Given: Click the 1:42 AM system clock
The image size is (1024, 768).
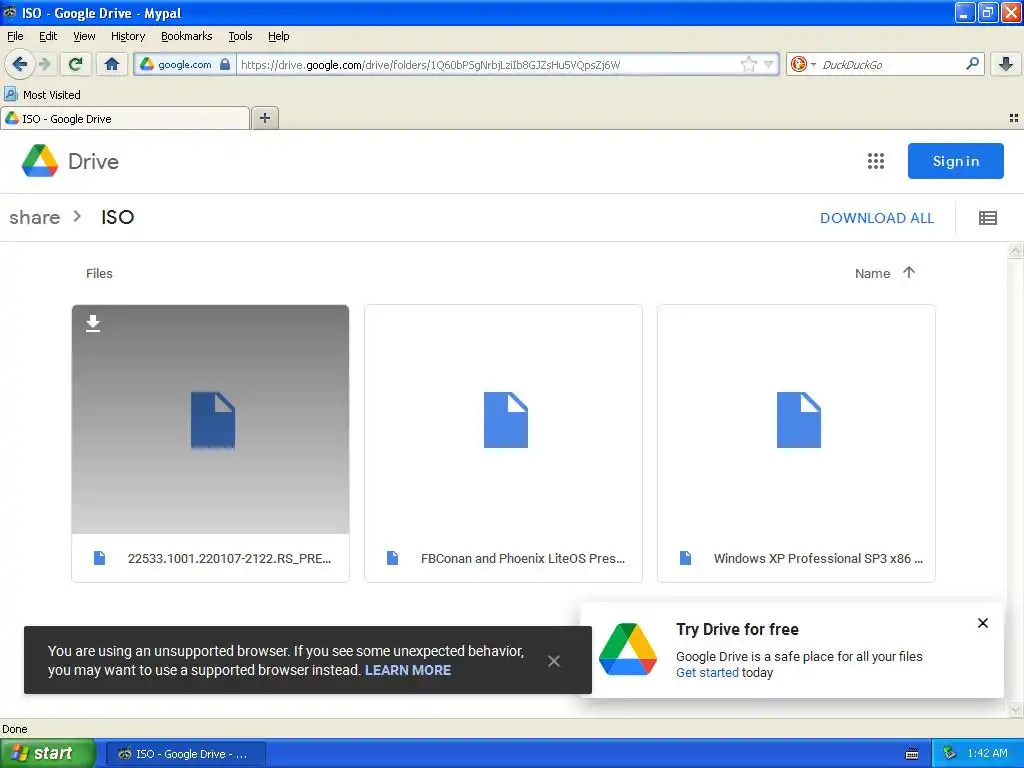Looking at the screenshot, I should click(987, 753).
